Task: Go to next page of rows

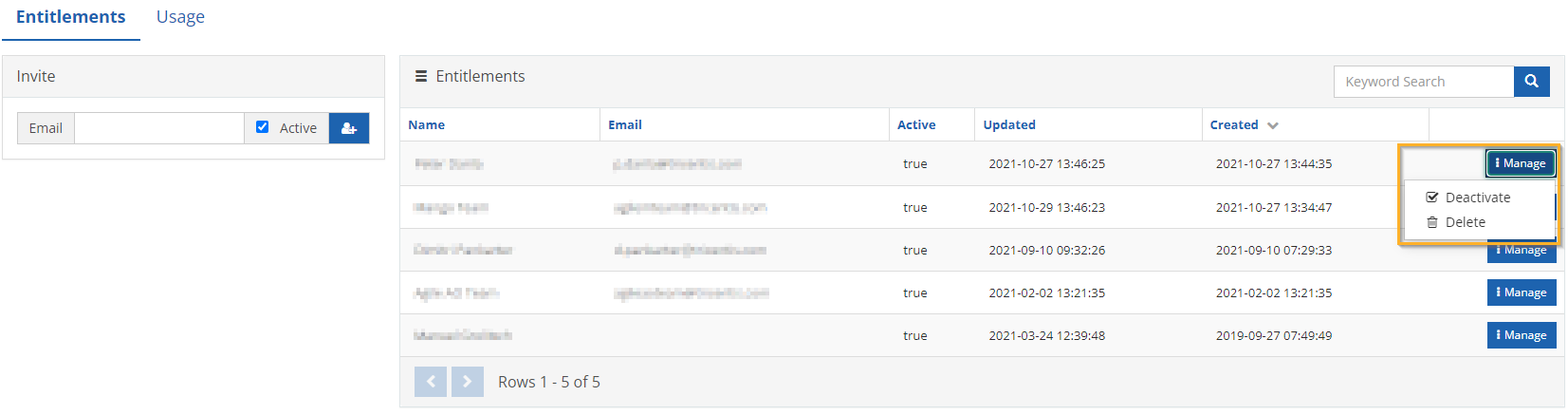Action: [467, 382]
